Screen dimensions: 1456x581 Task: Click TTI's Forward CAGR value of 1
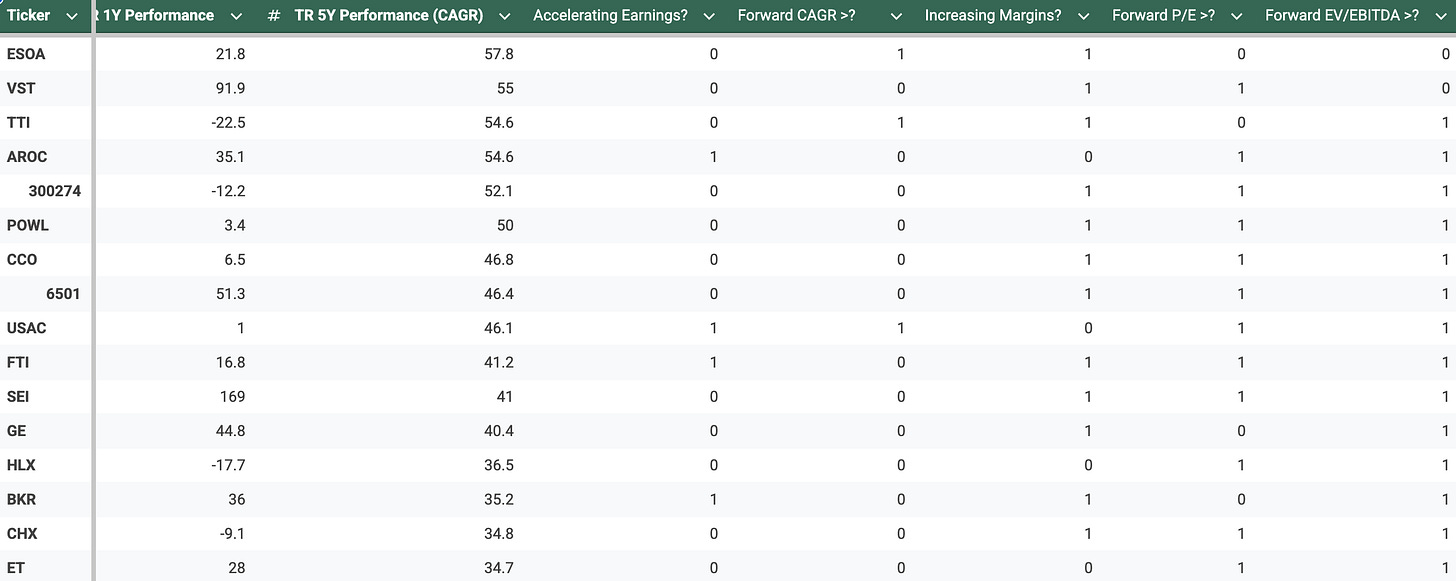pyautogui.click(x=901, y=123)
